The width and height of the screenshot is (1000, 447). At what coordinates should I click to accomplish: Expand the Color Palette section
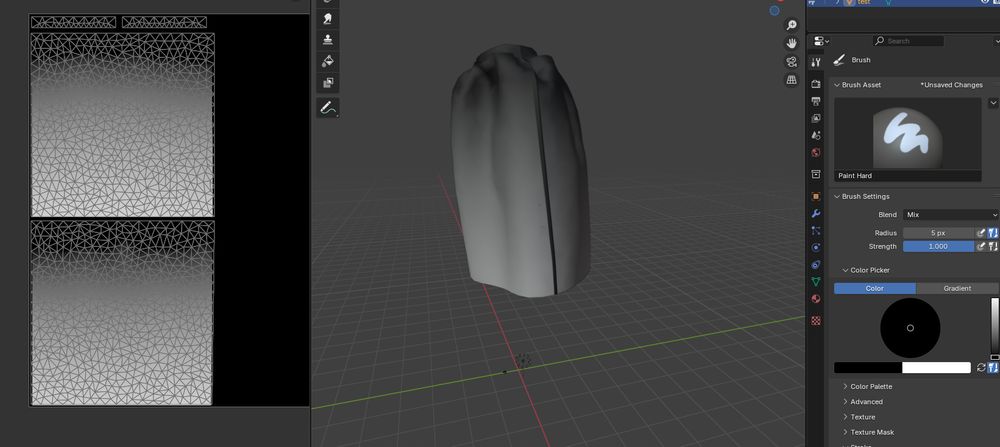(x=845, y=386)
